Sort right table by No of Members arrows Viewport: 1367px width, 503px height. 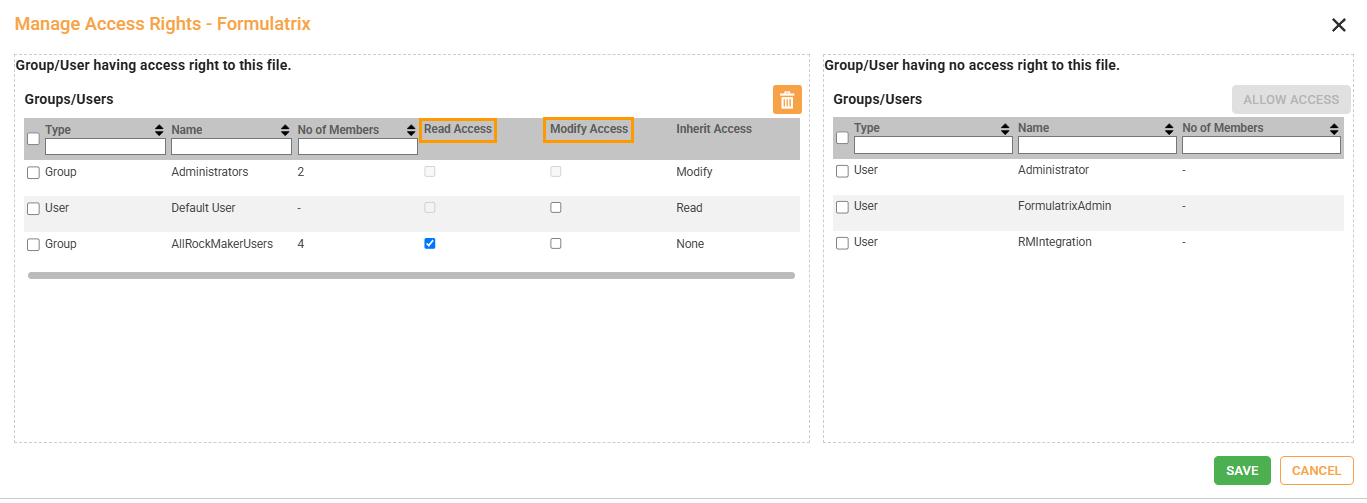(1334, 129)
